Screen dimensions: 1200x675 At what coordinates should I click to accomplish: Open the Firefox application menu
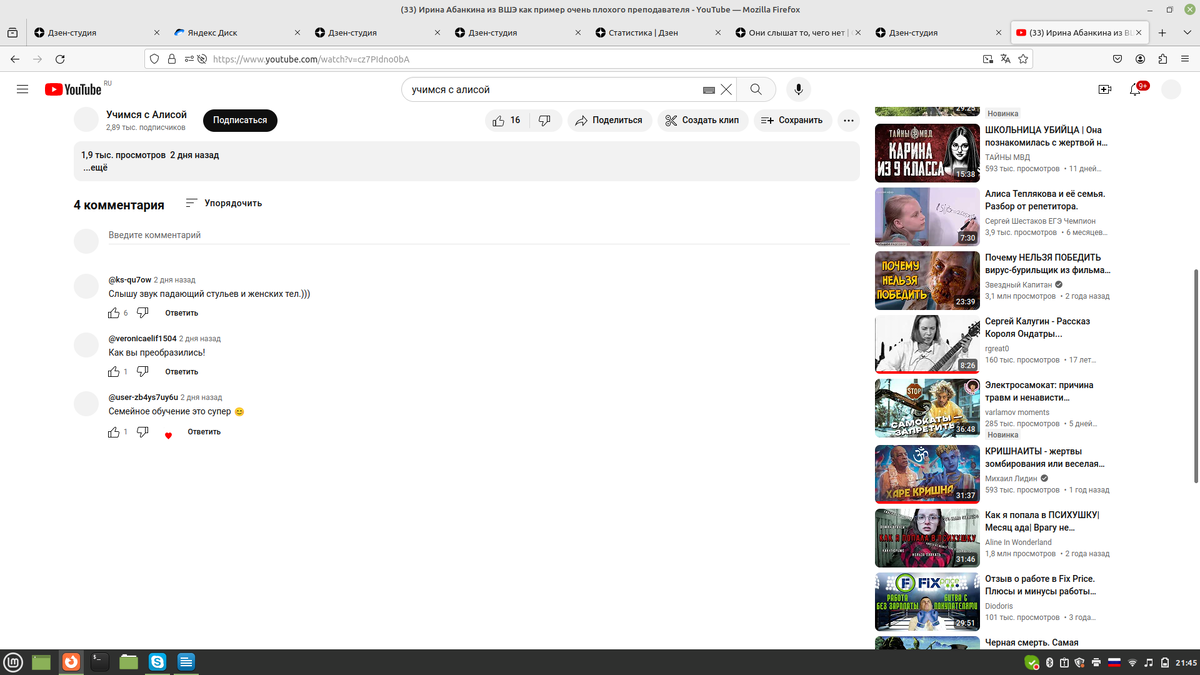pyautogui.click(x=1186, y=59)
